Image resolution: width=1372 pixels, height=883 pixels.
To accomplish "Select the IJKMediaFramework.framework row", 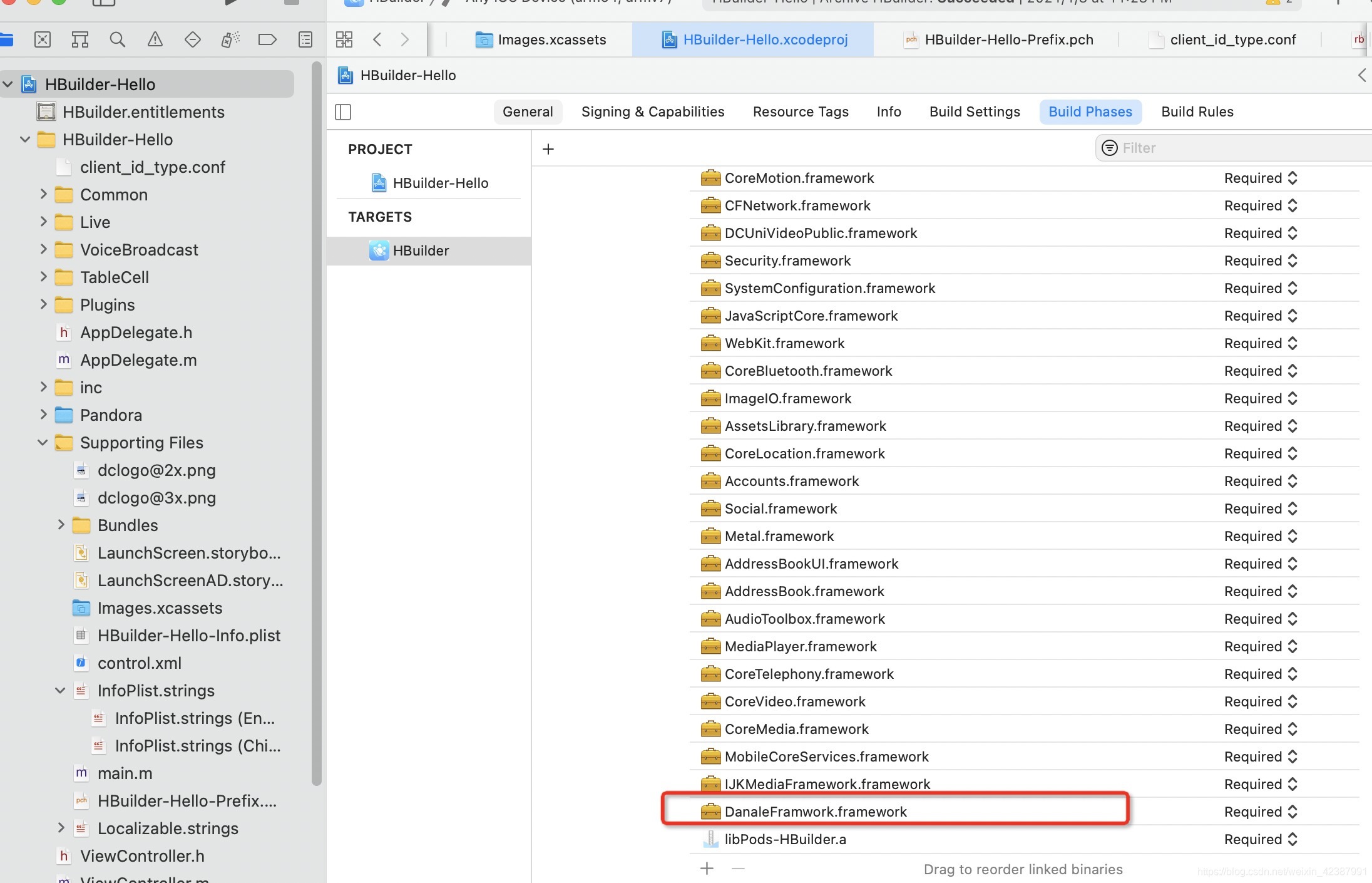I will click(x=1024, y=784).
